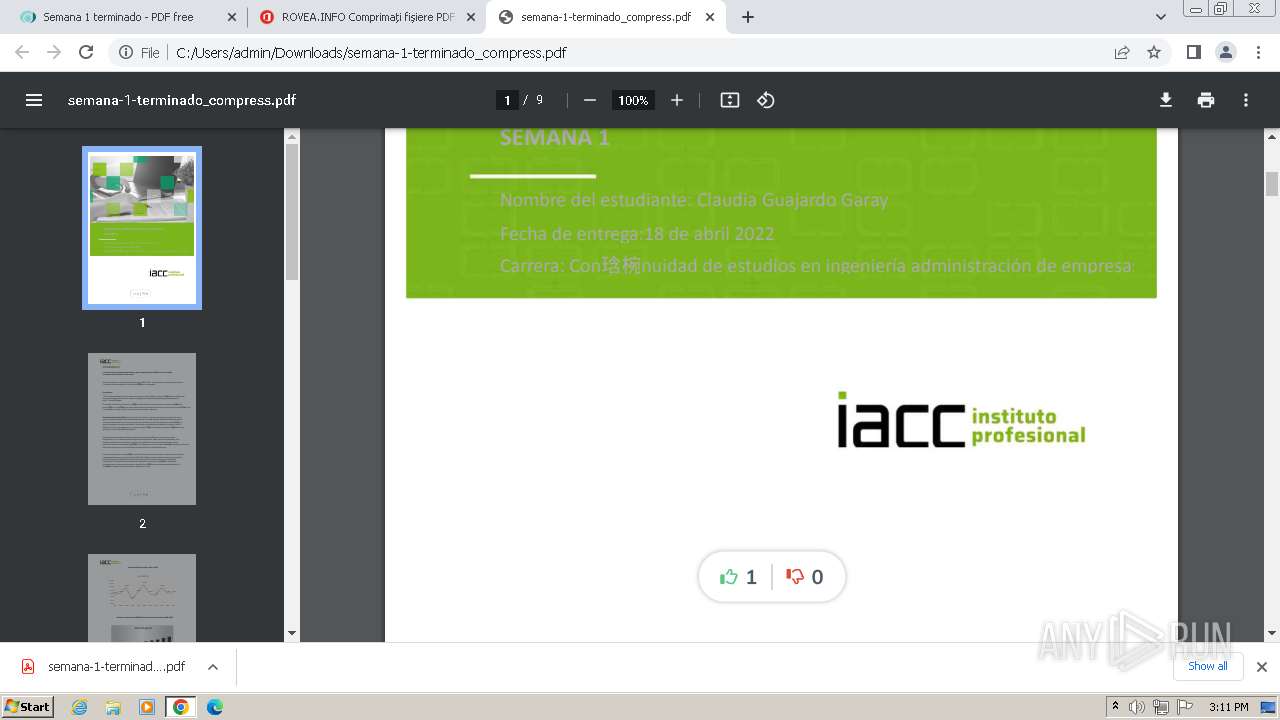The width and height of the screenshot is (1280, 720).
Task: Open the Start menu
Action: pos(28,706)
